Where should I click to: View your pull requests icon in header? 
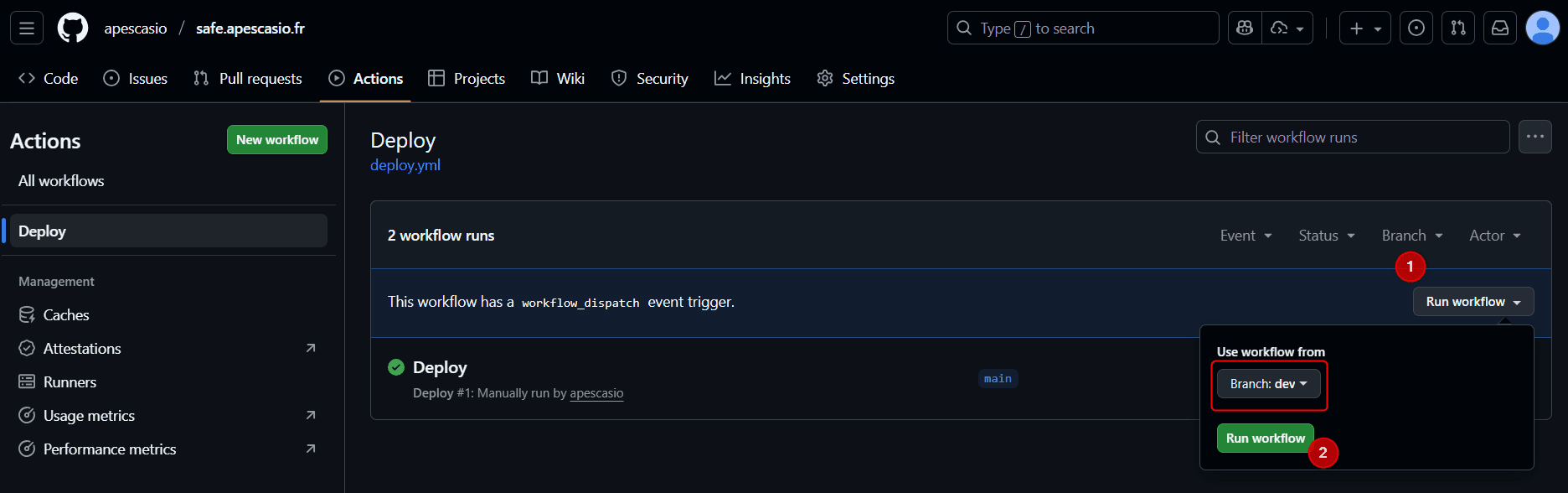pos(1458,29)
